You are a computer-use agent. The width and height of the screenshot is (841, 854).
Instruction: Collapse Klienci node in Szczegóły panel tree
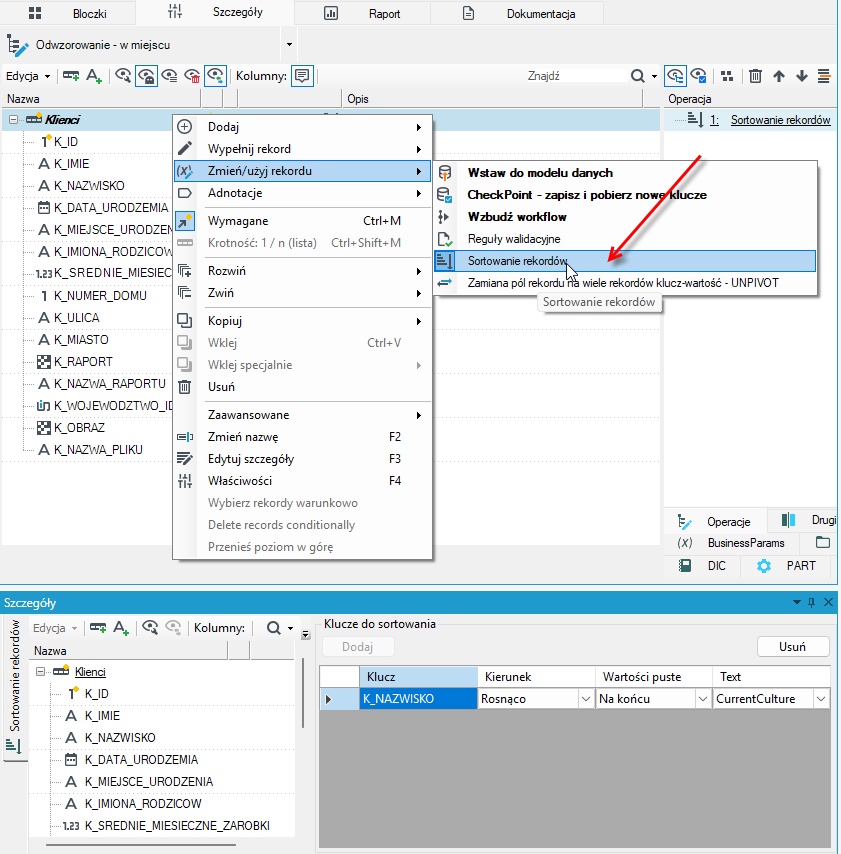(40, 672)
